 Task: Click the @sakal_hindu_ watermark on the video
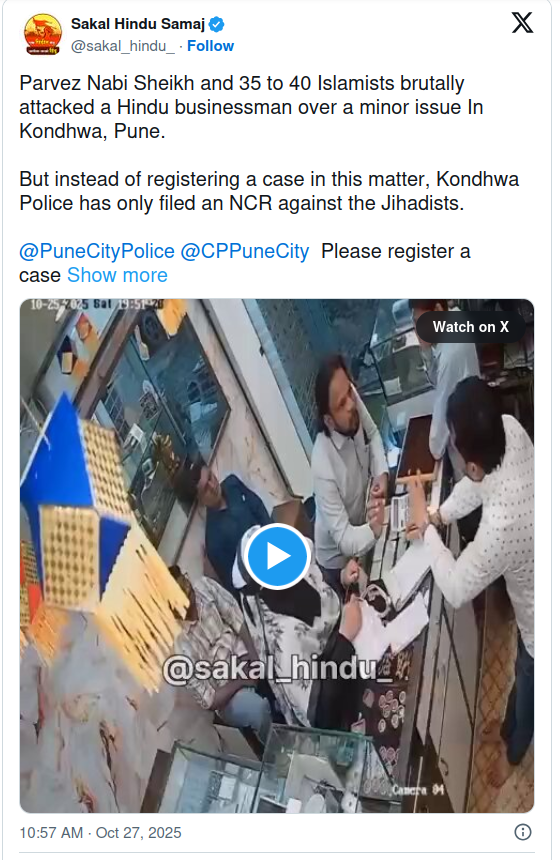pyautogui.click(x=286, y=669)
